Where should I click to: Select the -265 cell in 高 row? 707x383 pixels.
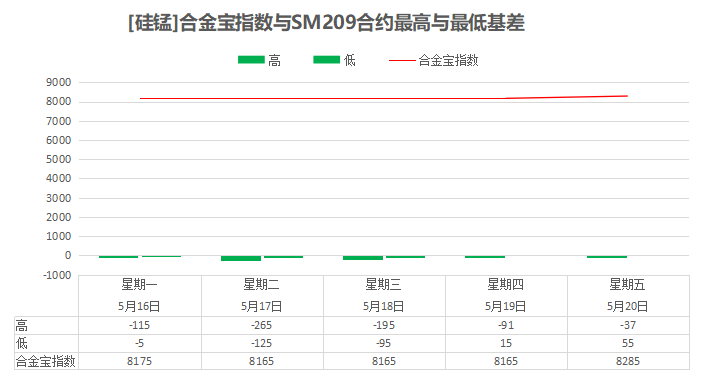click(262, 325)
